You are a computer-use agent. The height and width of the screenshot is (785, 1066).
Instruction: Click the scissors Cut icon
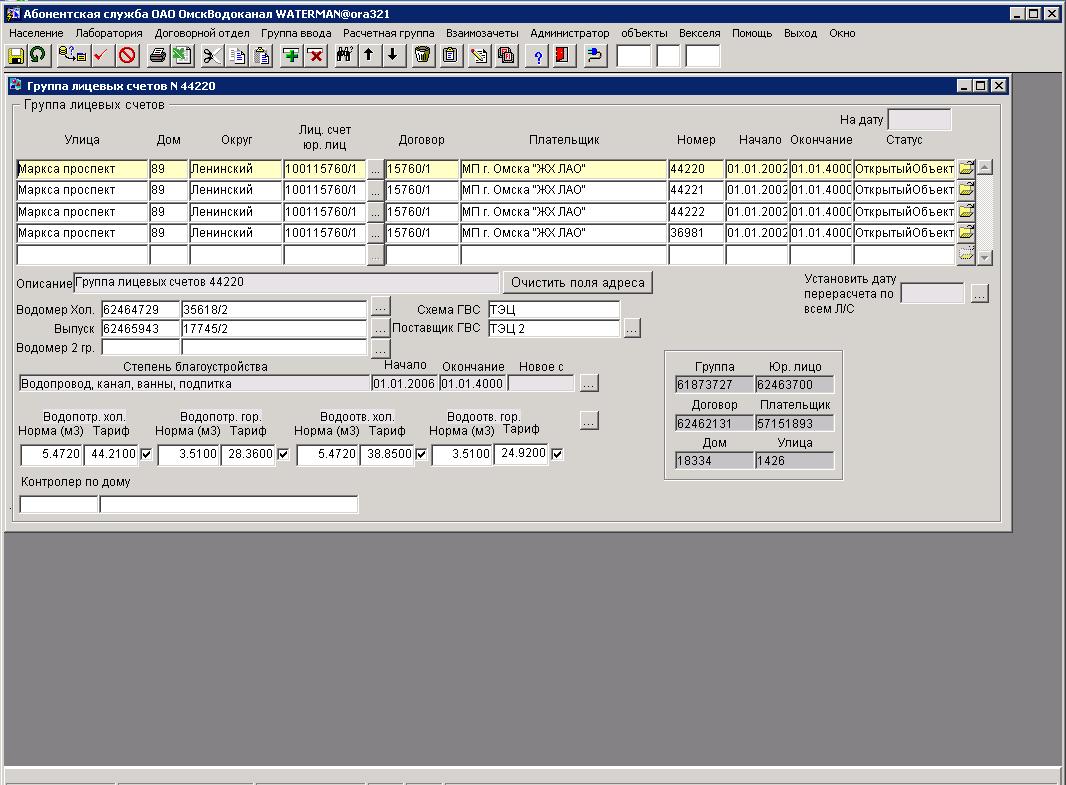[212, 56]
